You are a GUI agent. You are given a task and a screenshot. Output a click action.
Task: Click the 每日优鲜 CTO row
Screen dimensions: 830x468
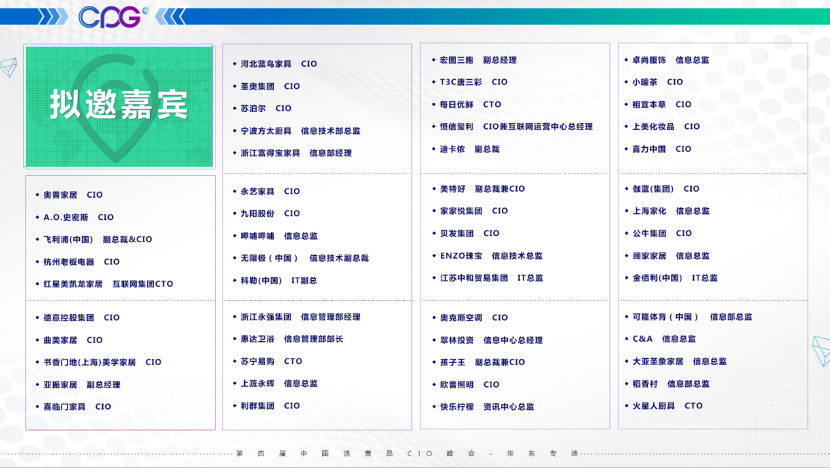click(470, 104)
